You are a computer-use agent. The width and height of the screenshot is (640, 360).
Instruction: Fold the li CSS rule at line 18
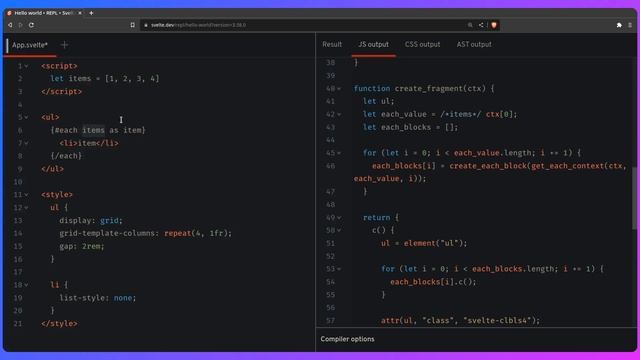click(26, 285)
